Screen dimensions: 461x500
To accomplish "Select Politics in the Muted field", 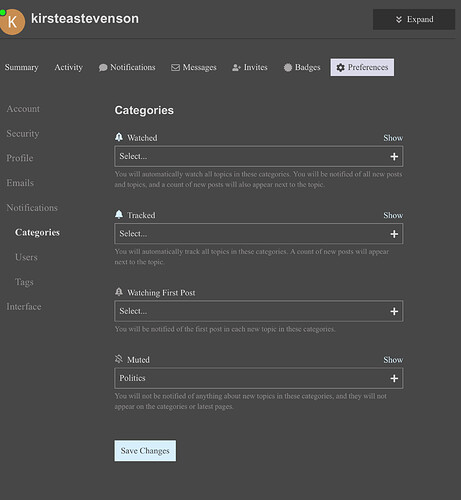I will click(x=132, y=378).
